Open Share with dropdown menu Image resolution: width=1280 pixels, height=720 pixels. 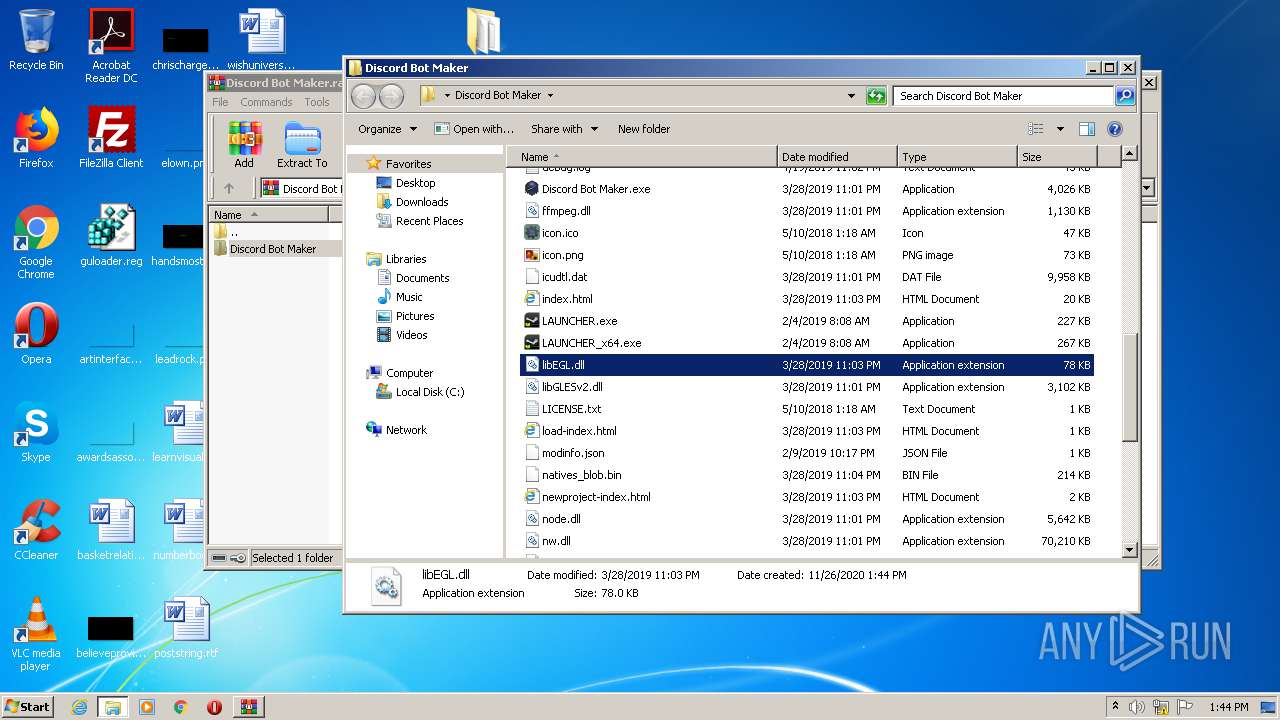pyautogui.click(x=564, y=129)
